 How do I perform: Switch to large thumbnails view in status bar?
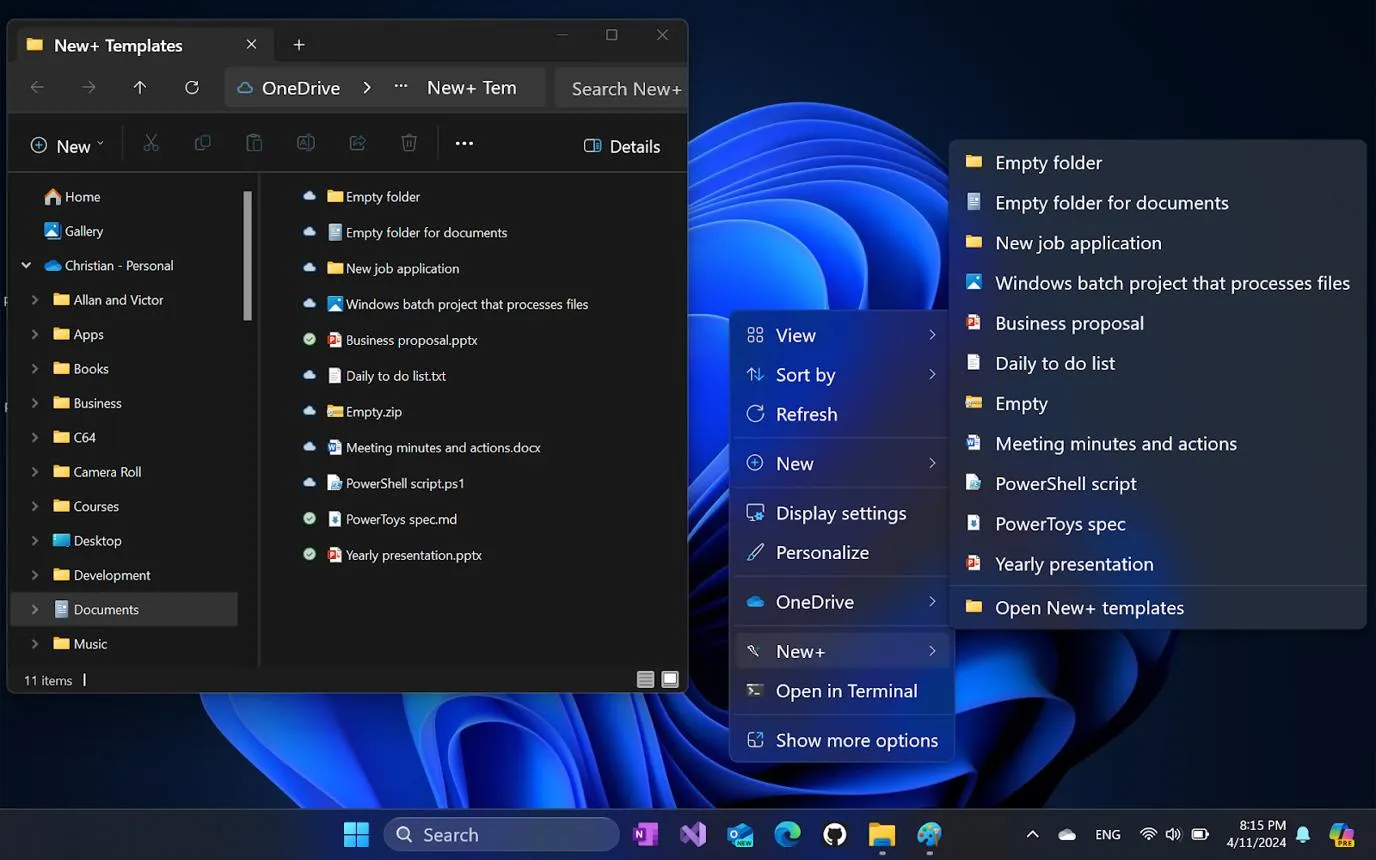coord(670,680)
